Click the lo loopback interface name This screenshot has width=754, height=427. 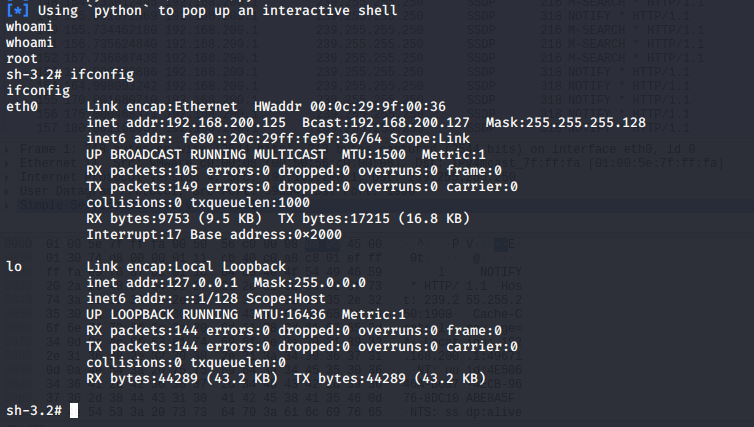[14, 267]
